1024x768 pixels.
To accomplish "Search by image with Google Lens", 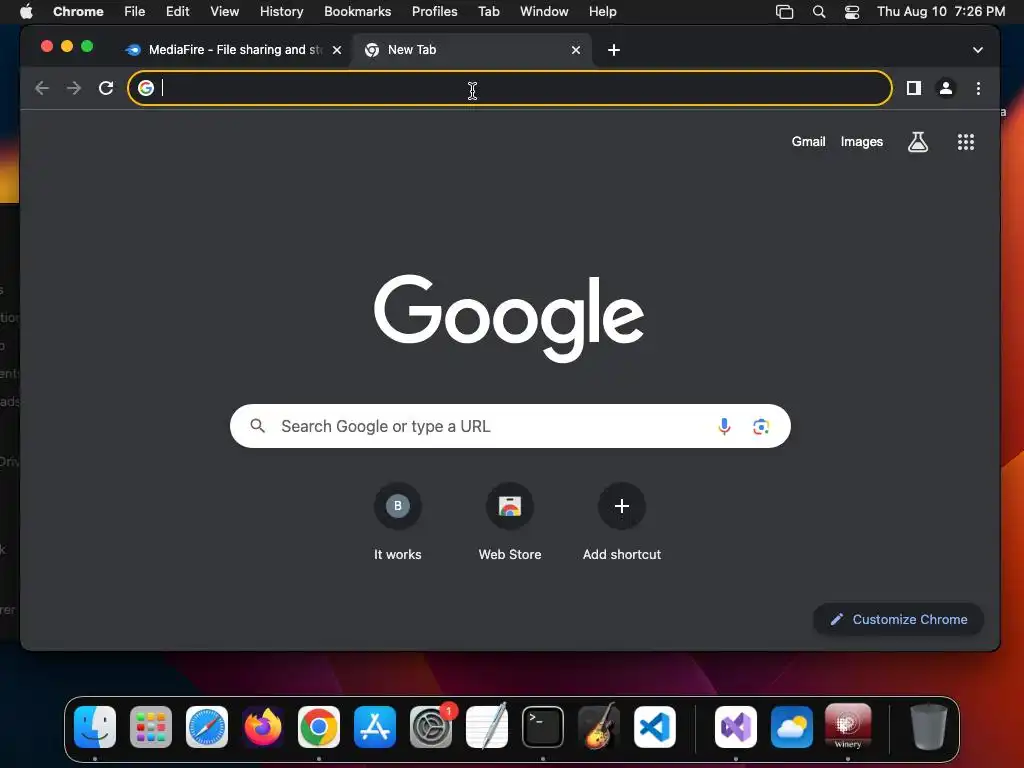I will (761, 426).
